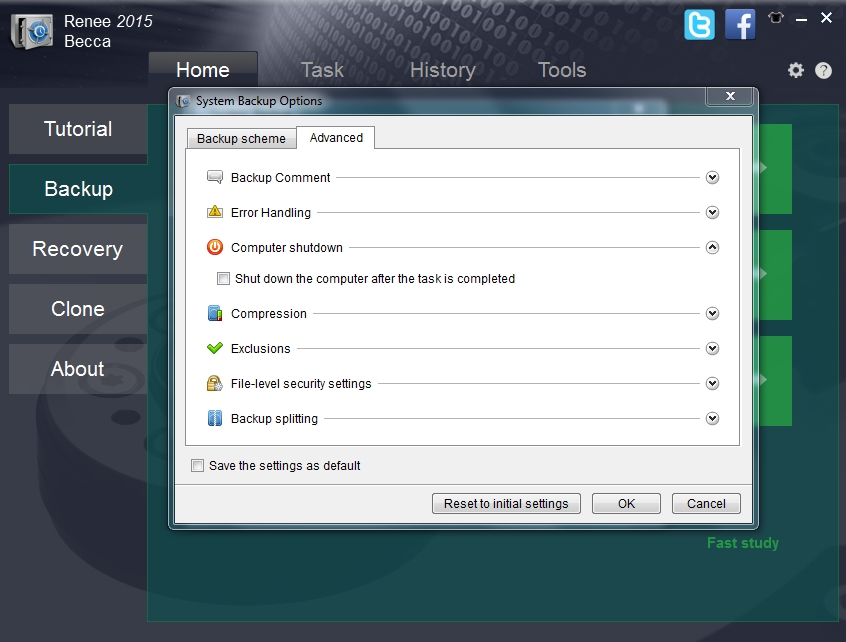Open the Twitter icon in the title bar

[699, 25]
